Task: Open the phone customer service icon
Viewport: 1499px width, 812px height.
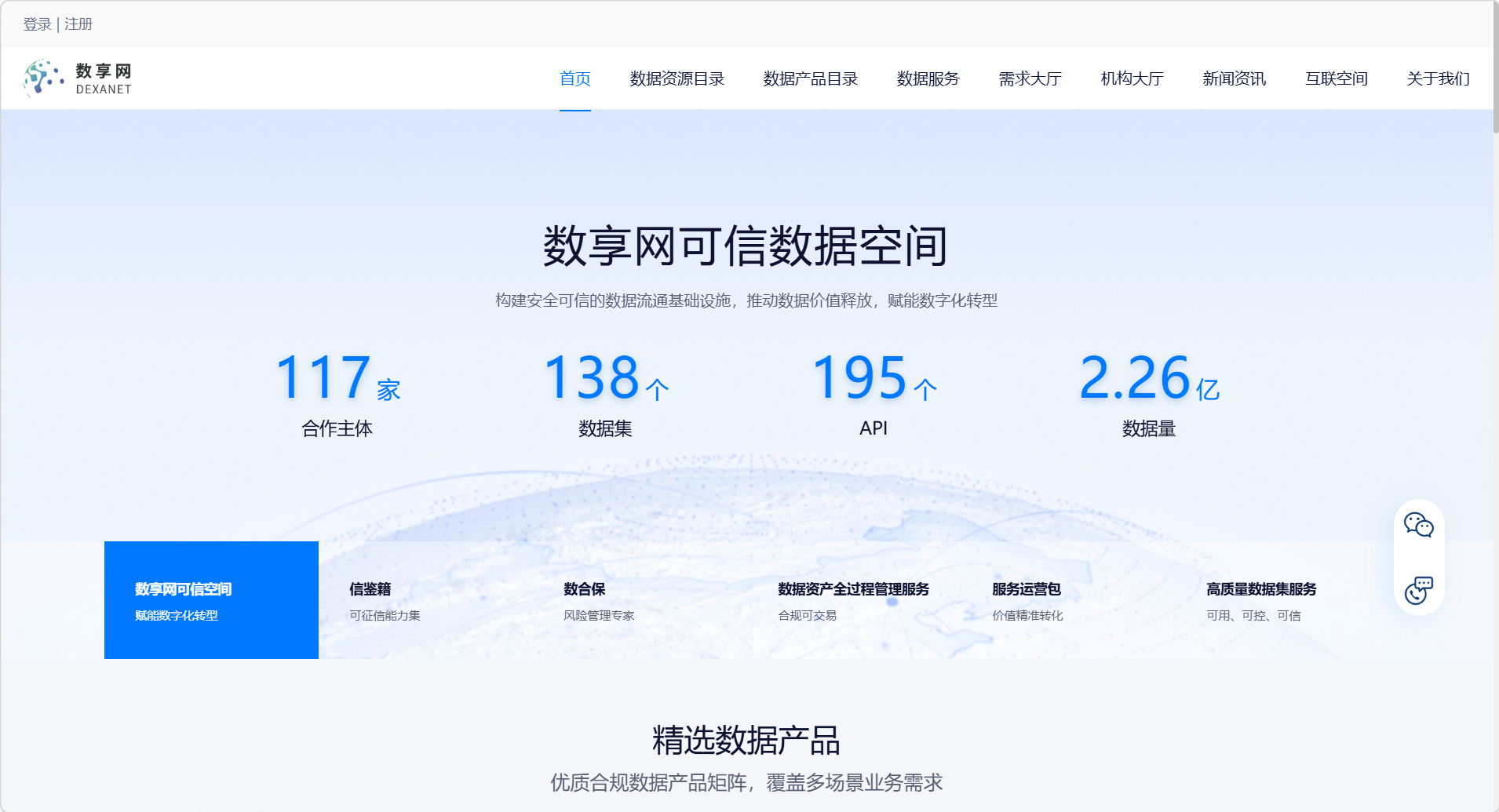Action: 1418,590
